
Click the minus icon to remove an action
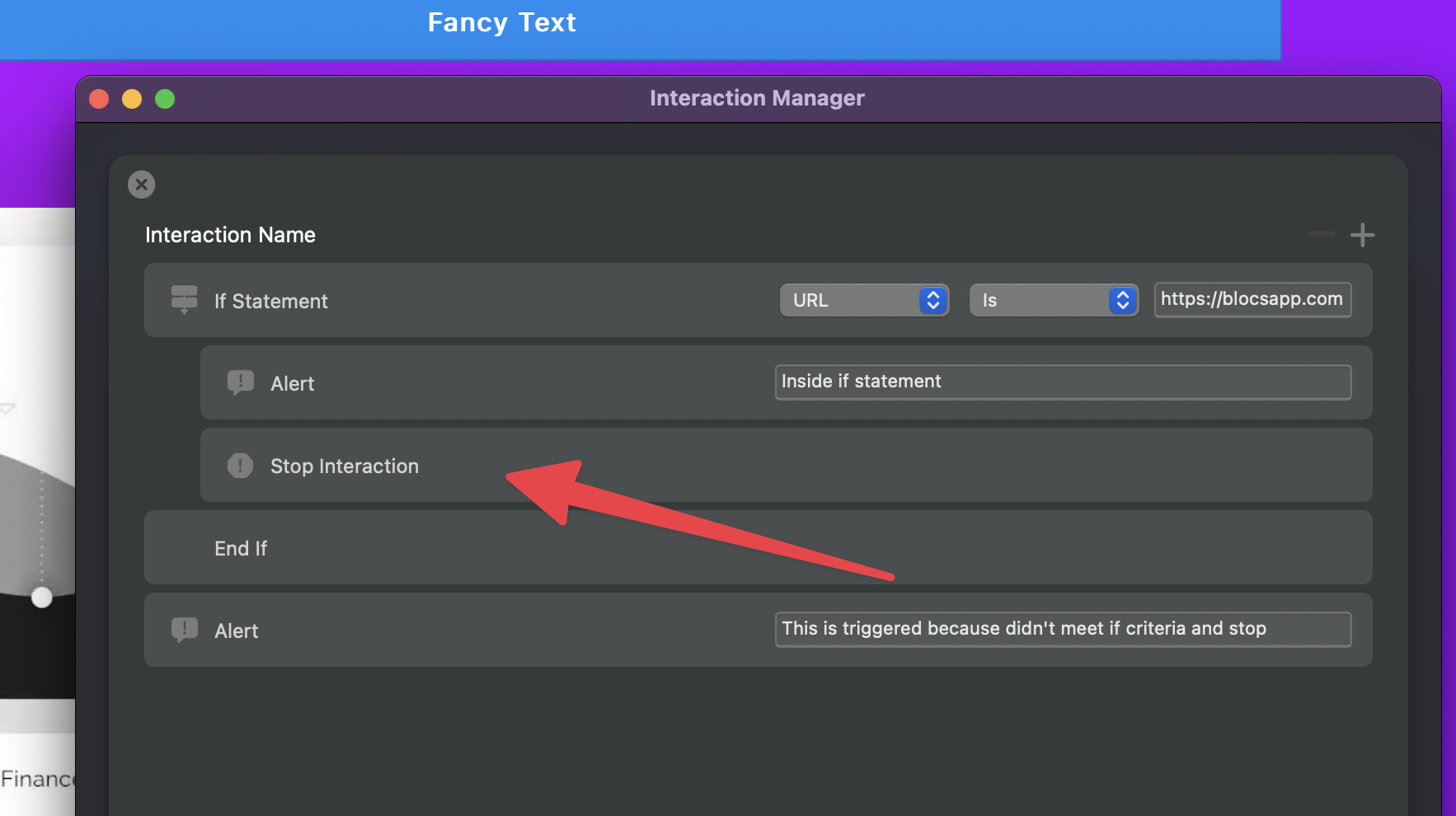point(1321,235)
